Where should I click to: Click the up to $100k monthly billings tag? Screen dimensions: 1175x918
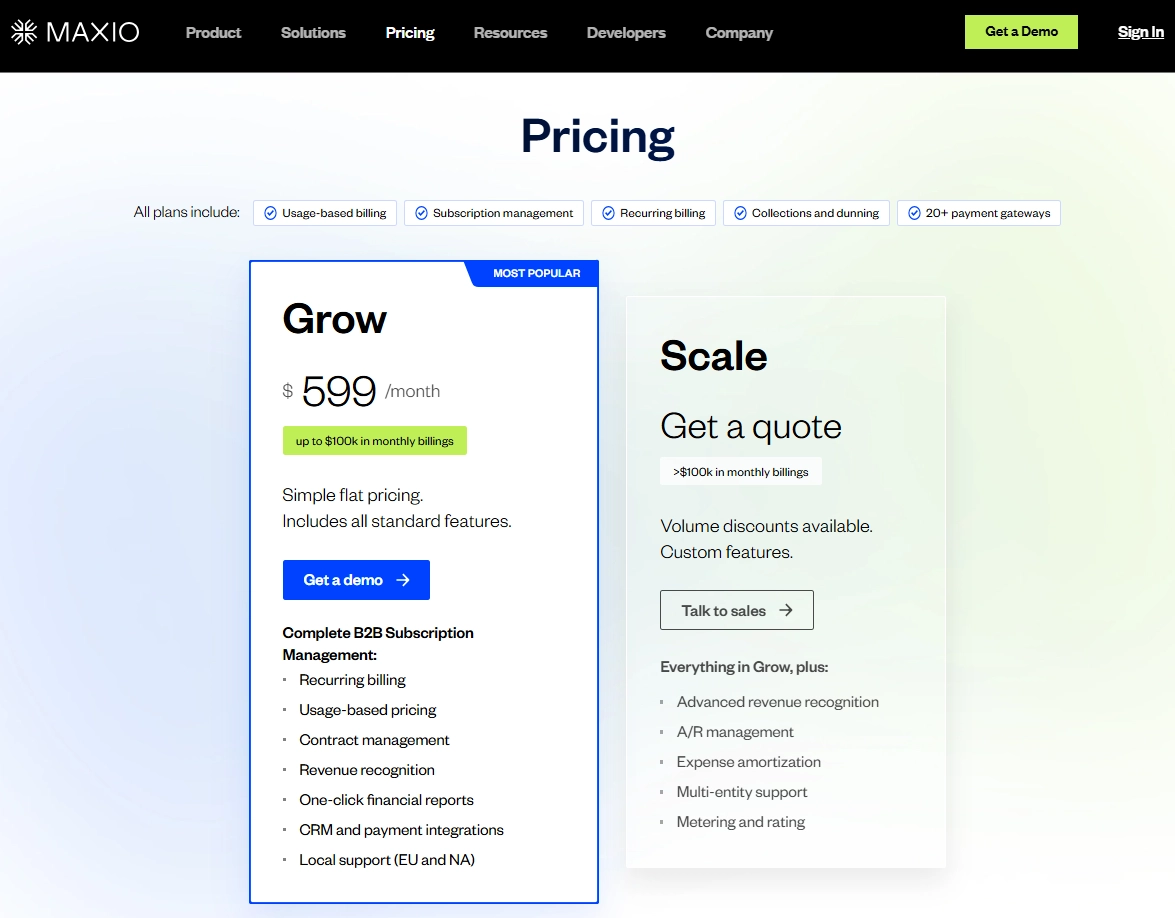pyautogui.click(x=374, y=440)
